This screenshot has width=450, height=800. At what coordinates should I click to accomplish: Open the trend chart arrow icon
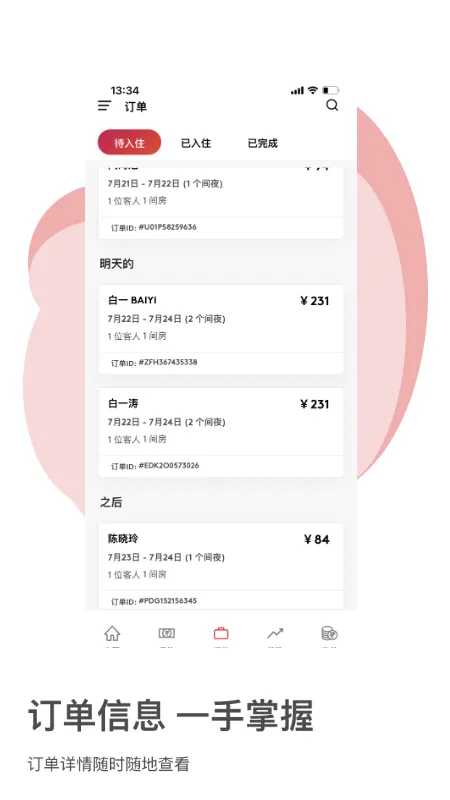pos(275,634)
